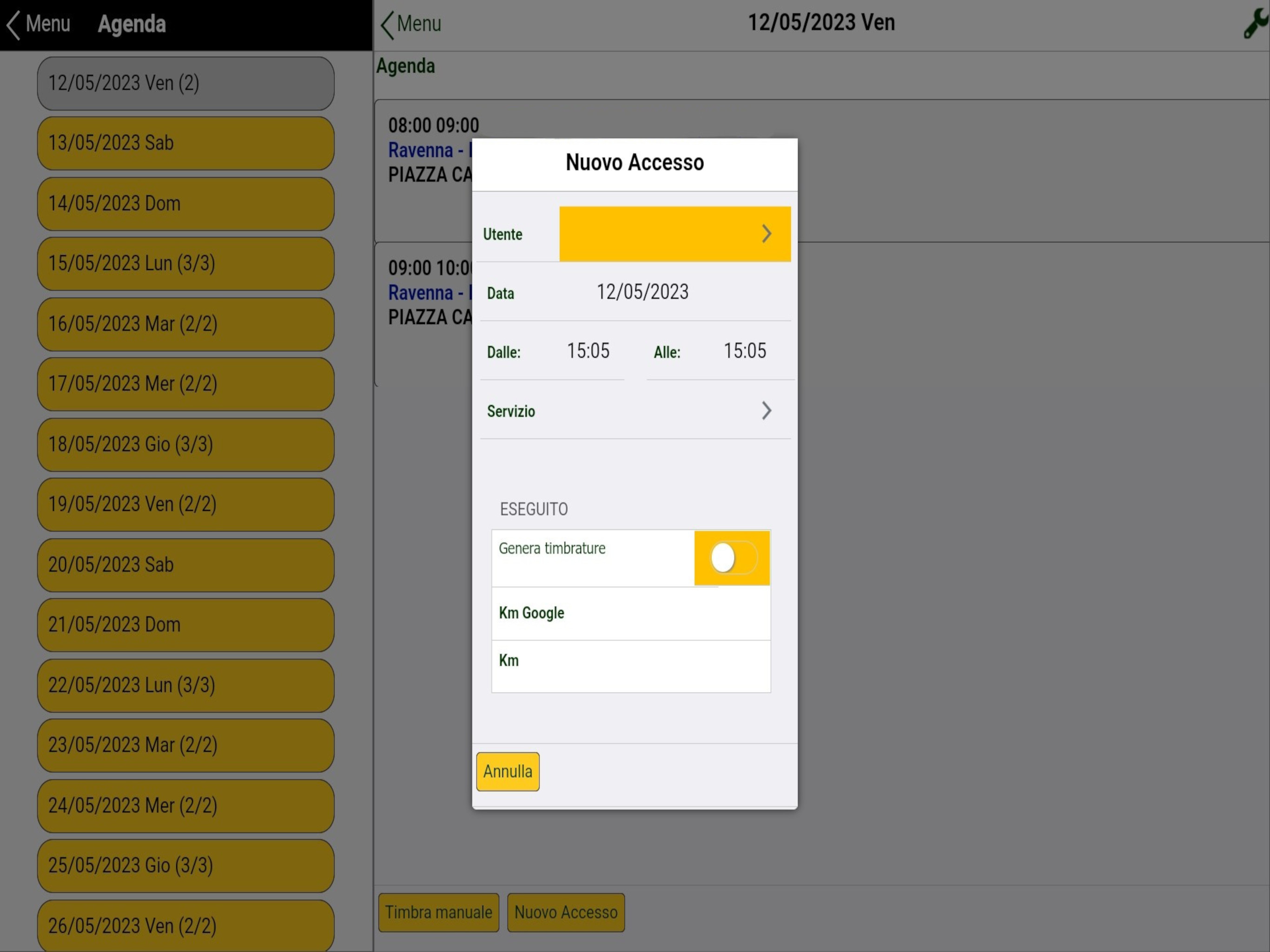Open 23/05/2023 Mar (2/2) day

(x=185, y=745)
